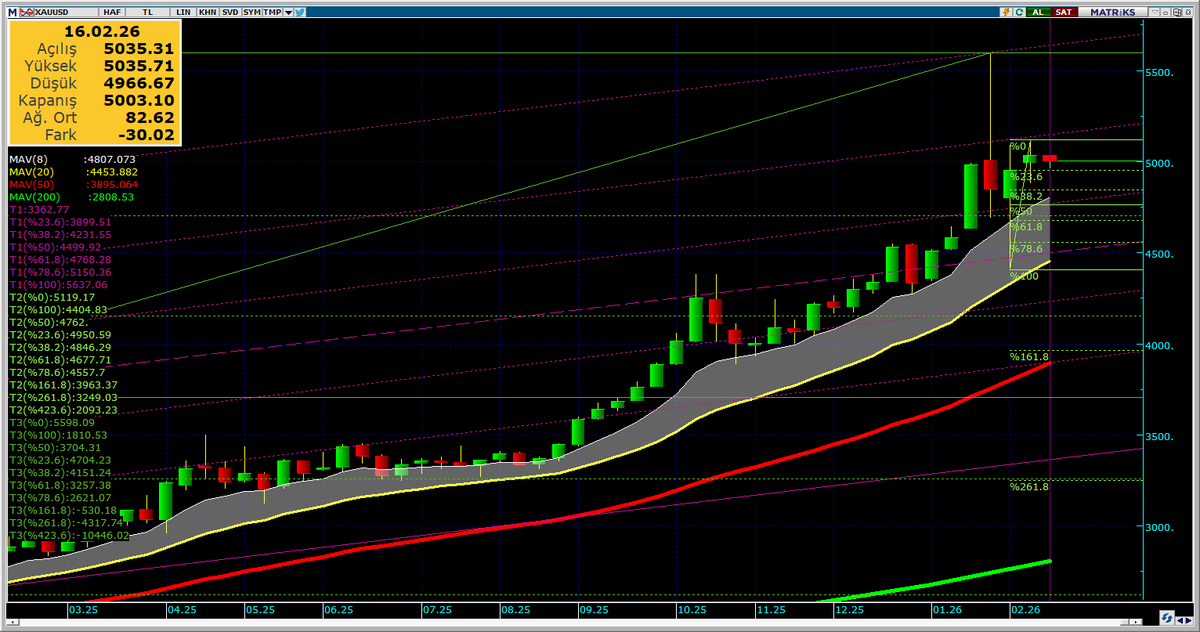
Task: Click the Düşük value 4966.67
Action: point(137,83)
